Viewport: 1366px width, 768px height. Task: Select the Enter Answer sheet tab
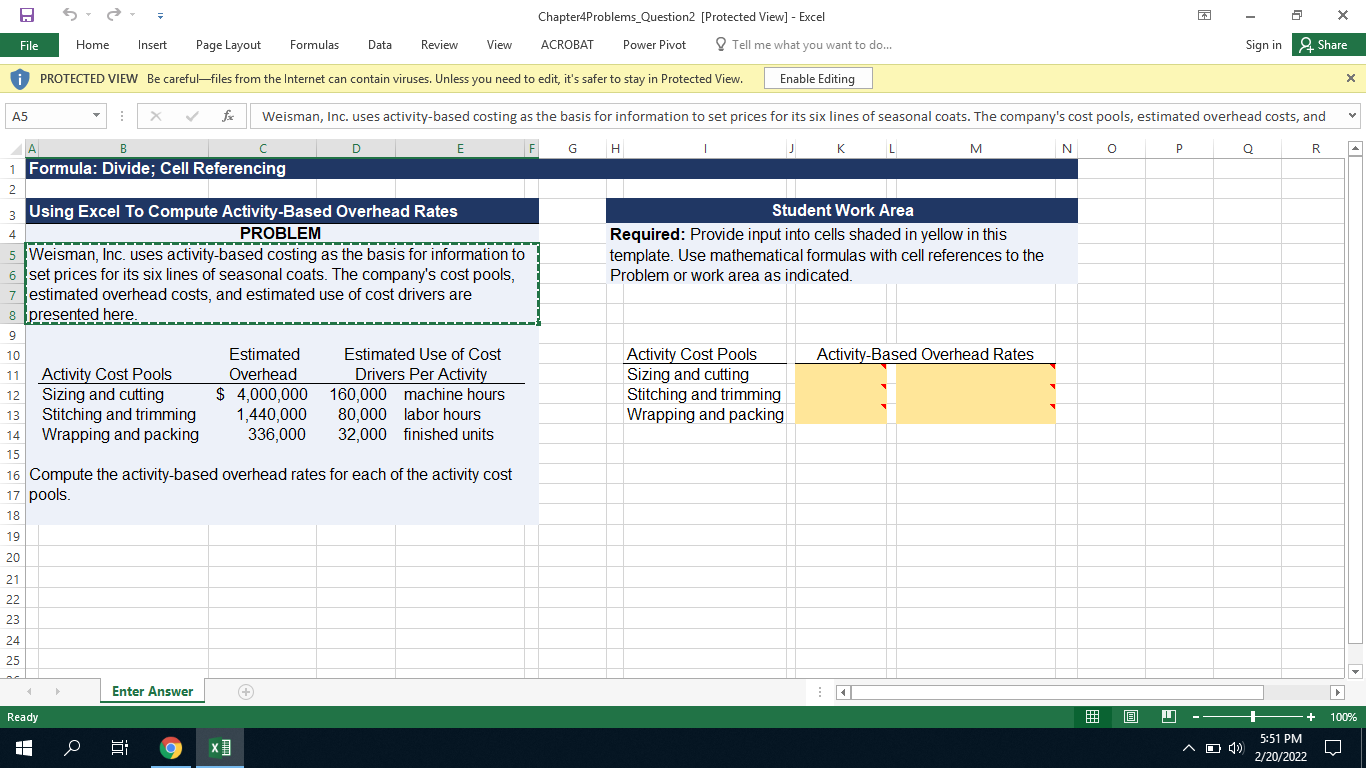pos(152,690)
